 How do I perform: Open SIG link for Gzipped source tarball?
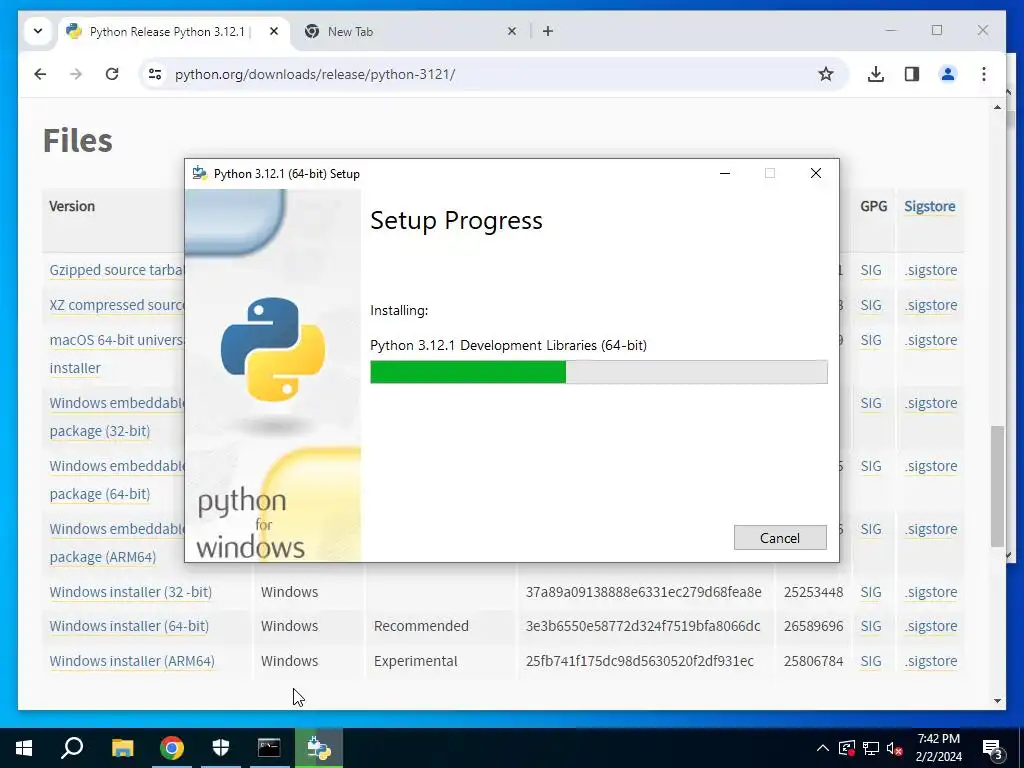[871, 270]
